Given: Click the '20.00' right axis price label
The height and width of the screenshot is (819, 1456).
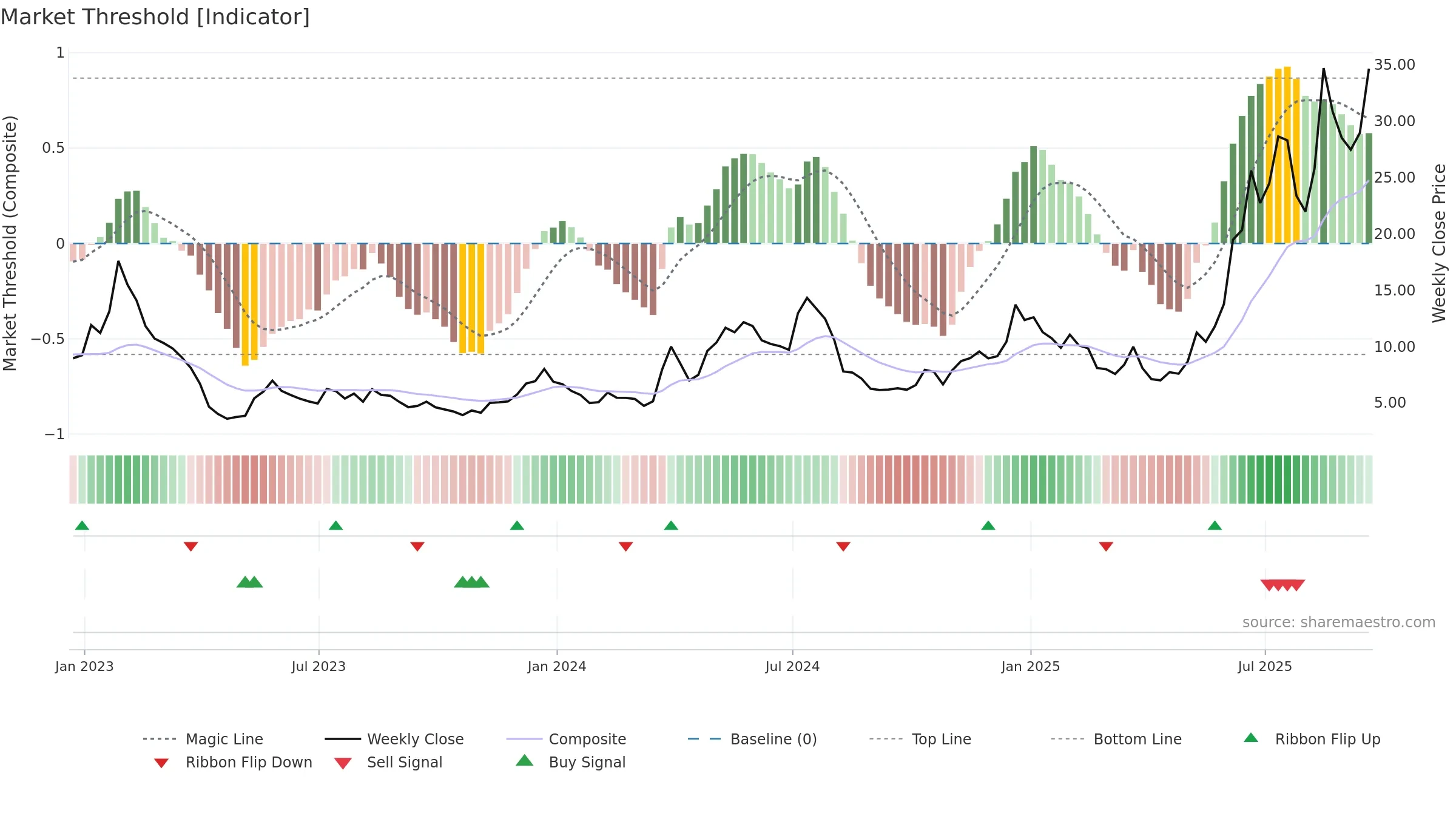Looking at the screenshot, I should pyautogui.click(x=1395, y=234).
